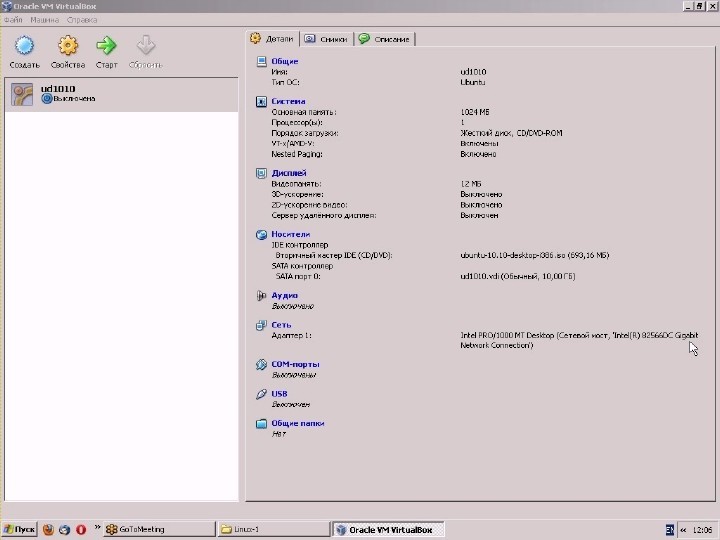This screenshot has width=720, height=540.
Task: Switch to the Linux-1 folder taskbar button
Action: [x=274, y=529]
